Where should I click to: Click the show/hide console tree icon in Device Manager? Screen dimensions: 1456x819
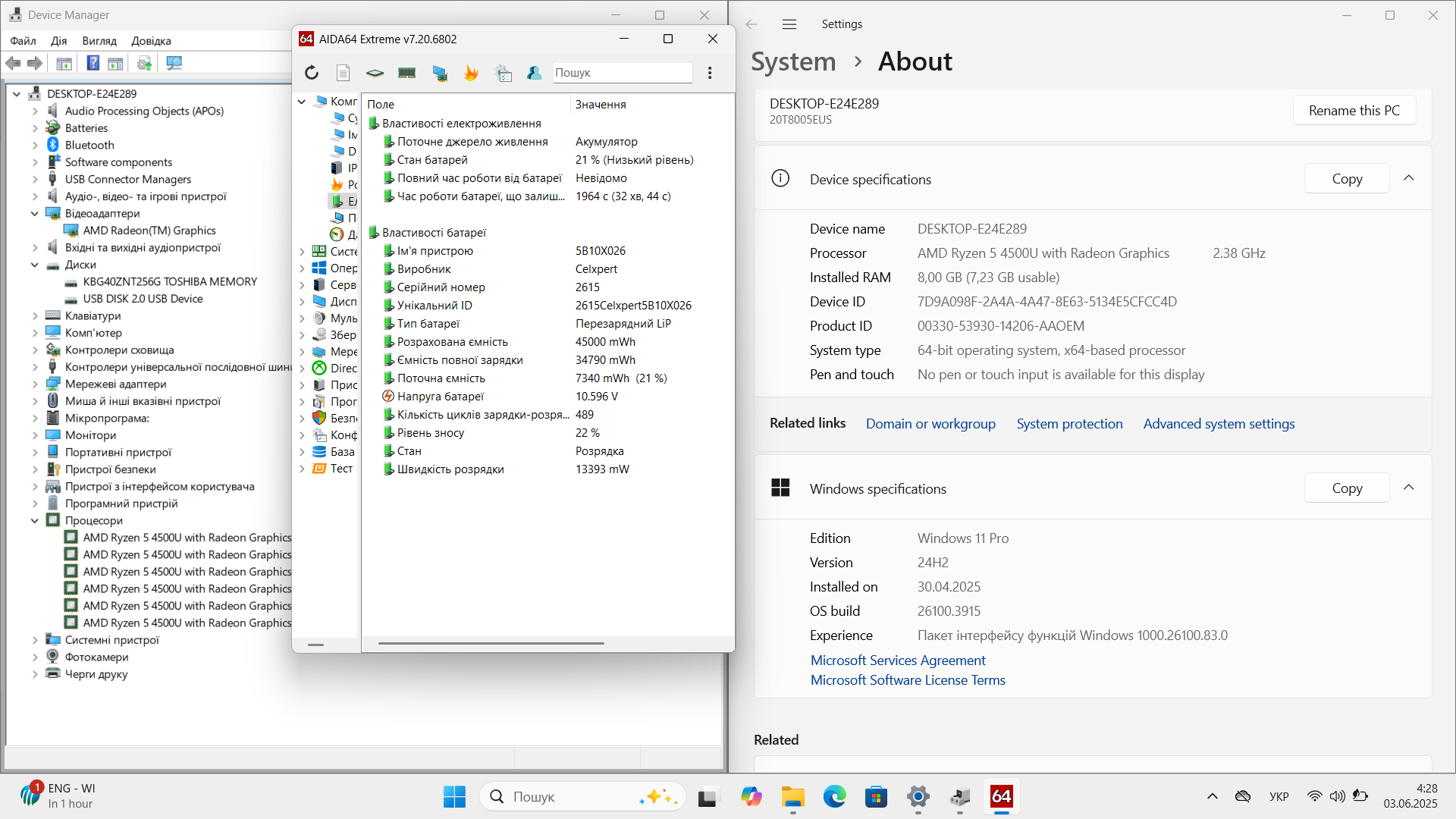[x=64, y=64]
